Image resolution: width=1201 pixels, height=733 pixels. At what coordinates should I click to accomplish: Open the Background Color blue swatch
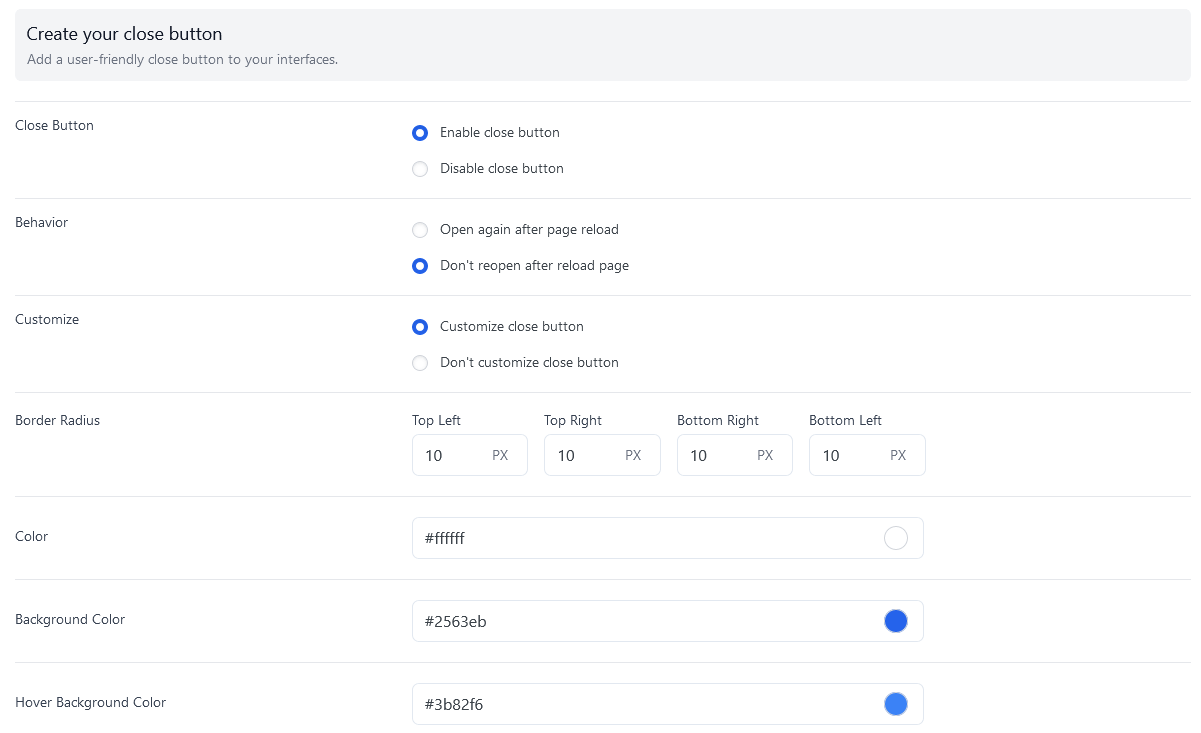[x=896, y=621]
